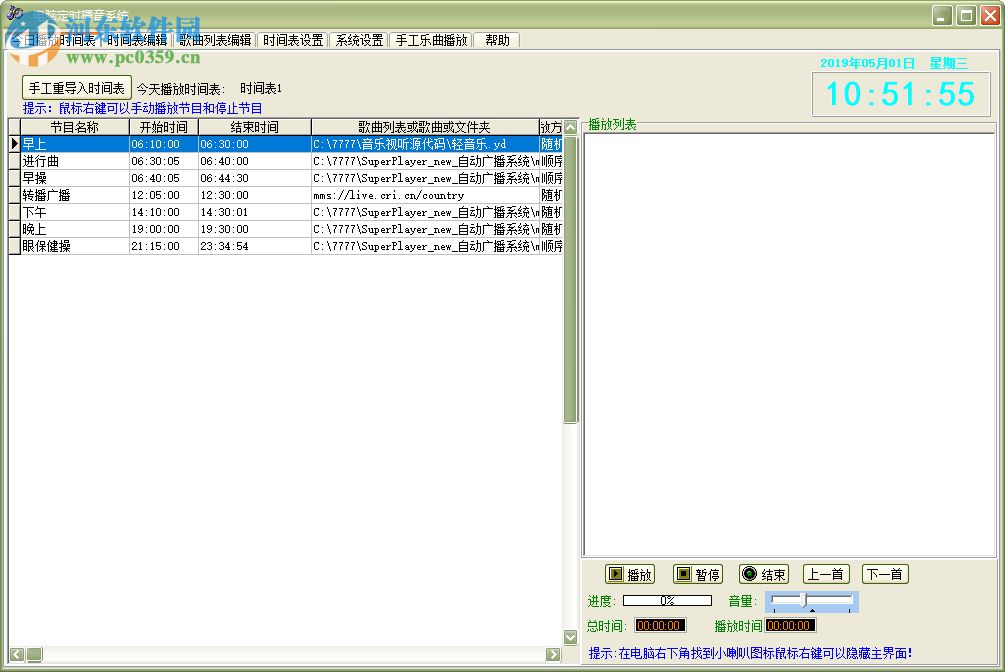
Task: Select the 转播广播 program row
Action: pos(75,195)
